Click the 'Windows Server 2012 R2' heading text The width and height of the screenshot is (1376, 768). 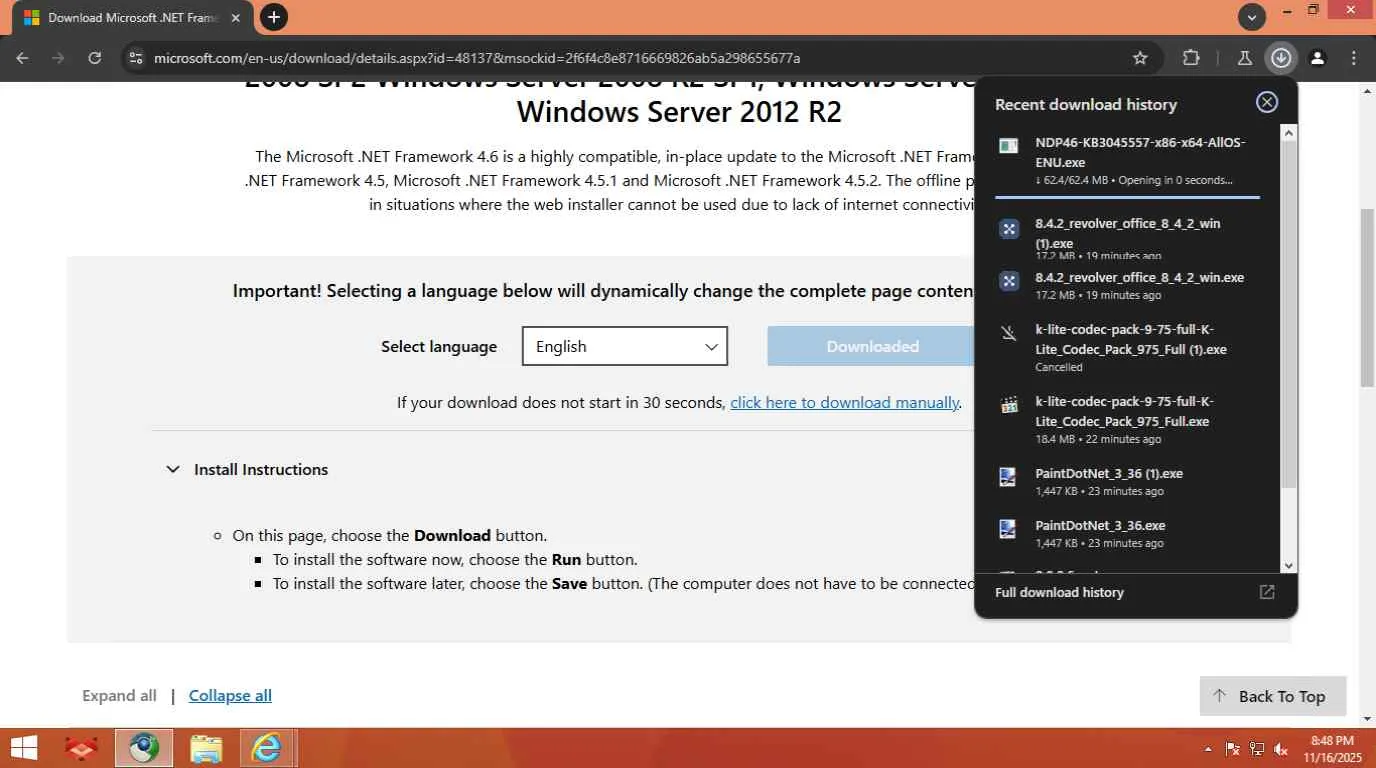679,111
